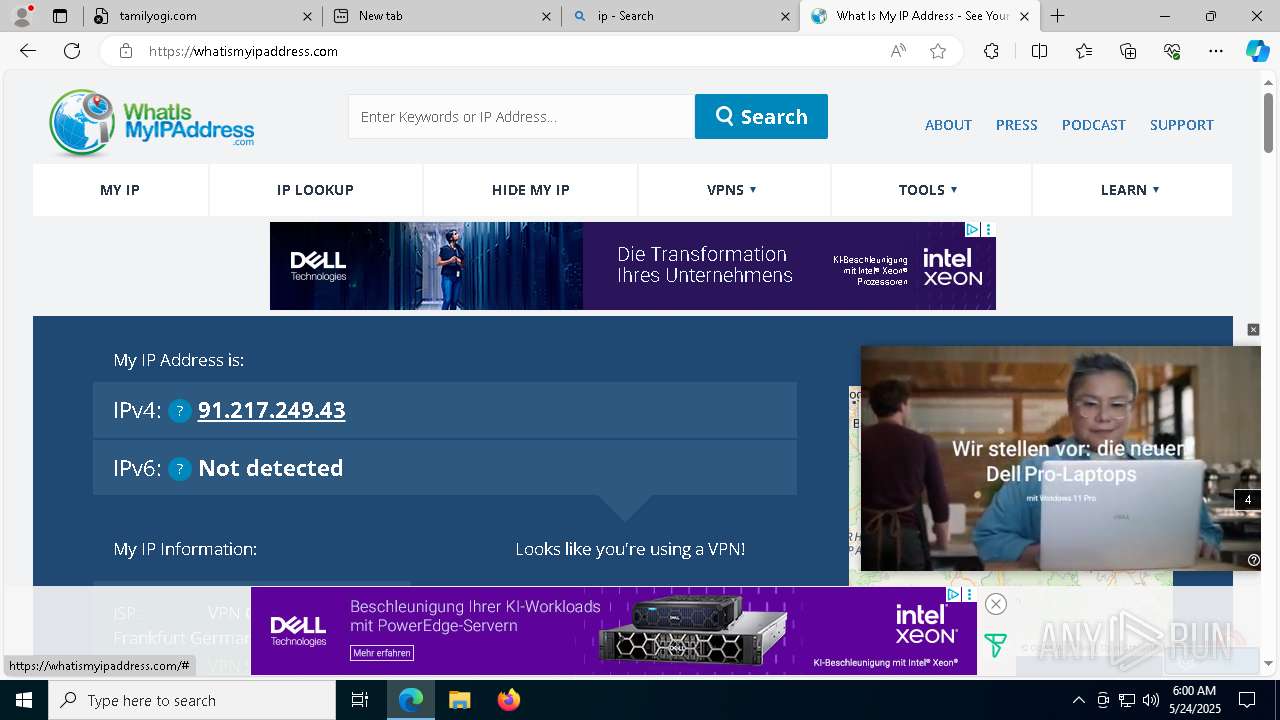
Task: Toggle Split screen icon
Action: point(1039,51)
